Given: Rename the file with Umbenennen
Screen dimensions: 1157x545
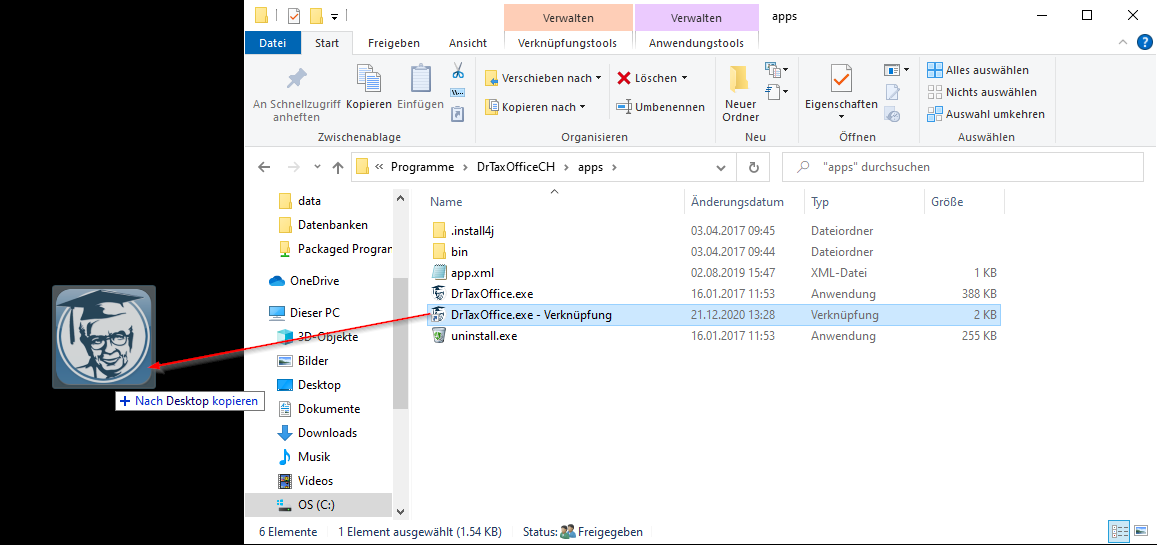Looking at the screenshot, I should (660, 107).
